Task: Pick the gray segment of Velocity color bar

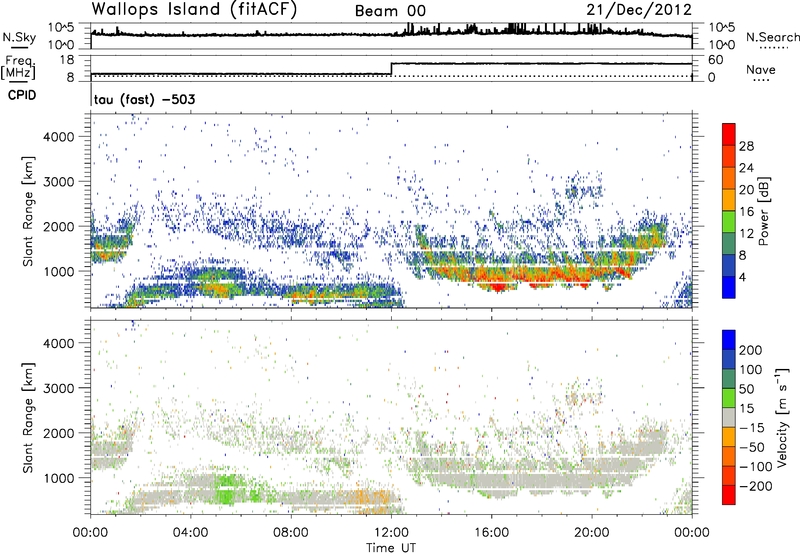Action: click(729, 417)
